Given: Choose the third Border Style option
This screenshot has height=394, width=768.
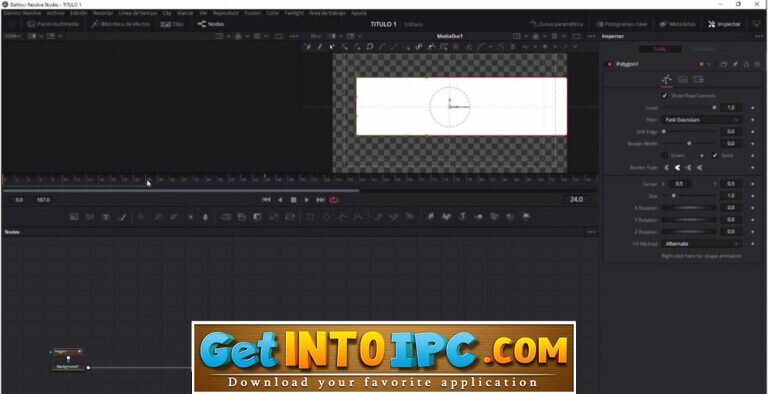Looking at the screenshot, I should pyautogui.click(x=689, y=168).
